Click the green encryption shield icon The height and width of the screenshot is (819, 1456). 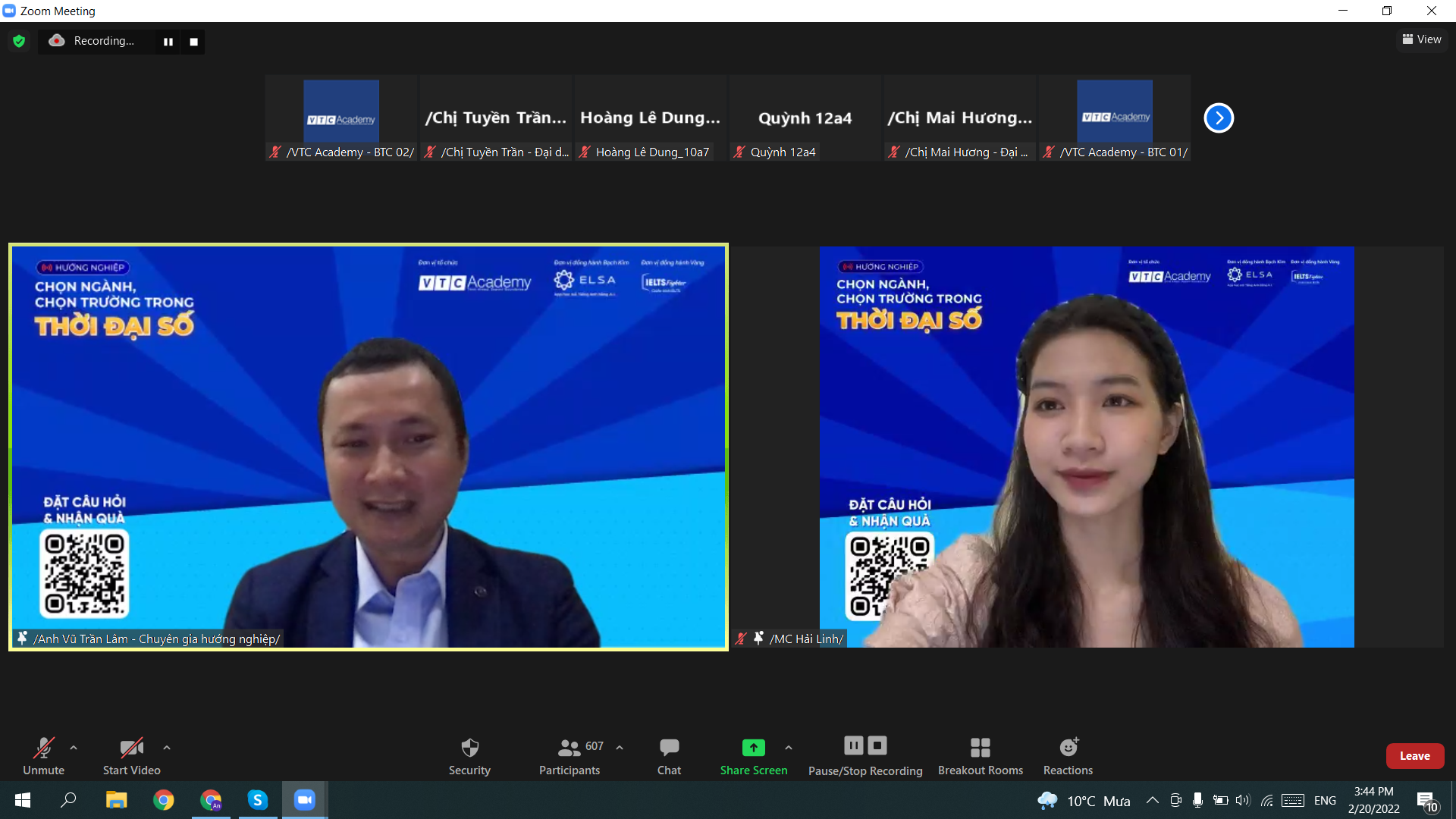point(19,41)
